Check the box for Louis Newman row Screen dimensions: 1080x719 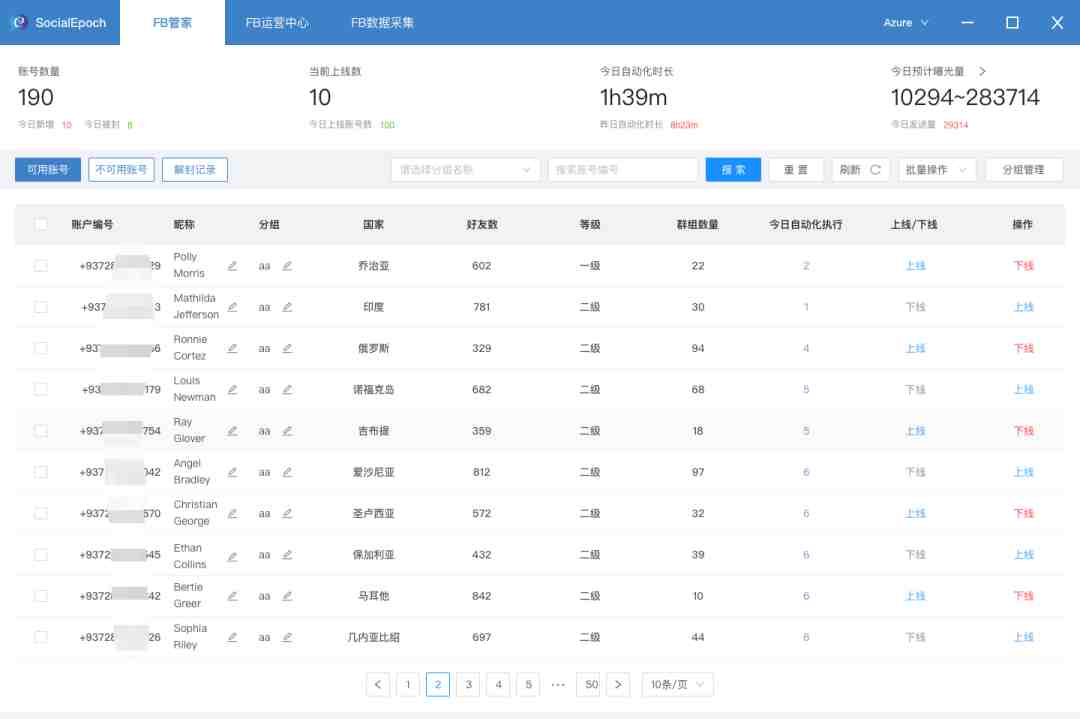pos(41,390)
